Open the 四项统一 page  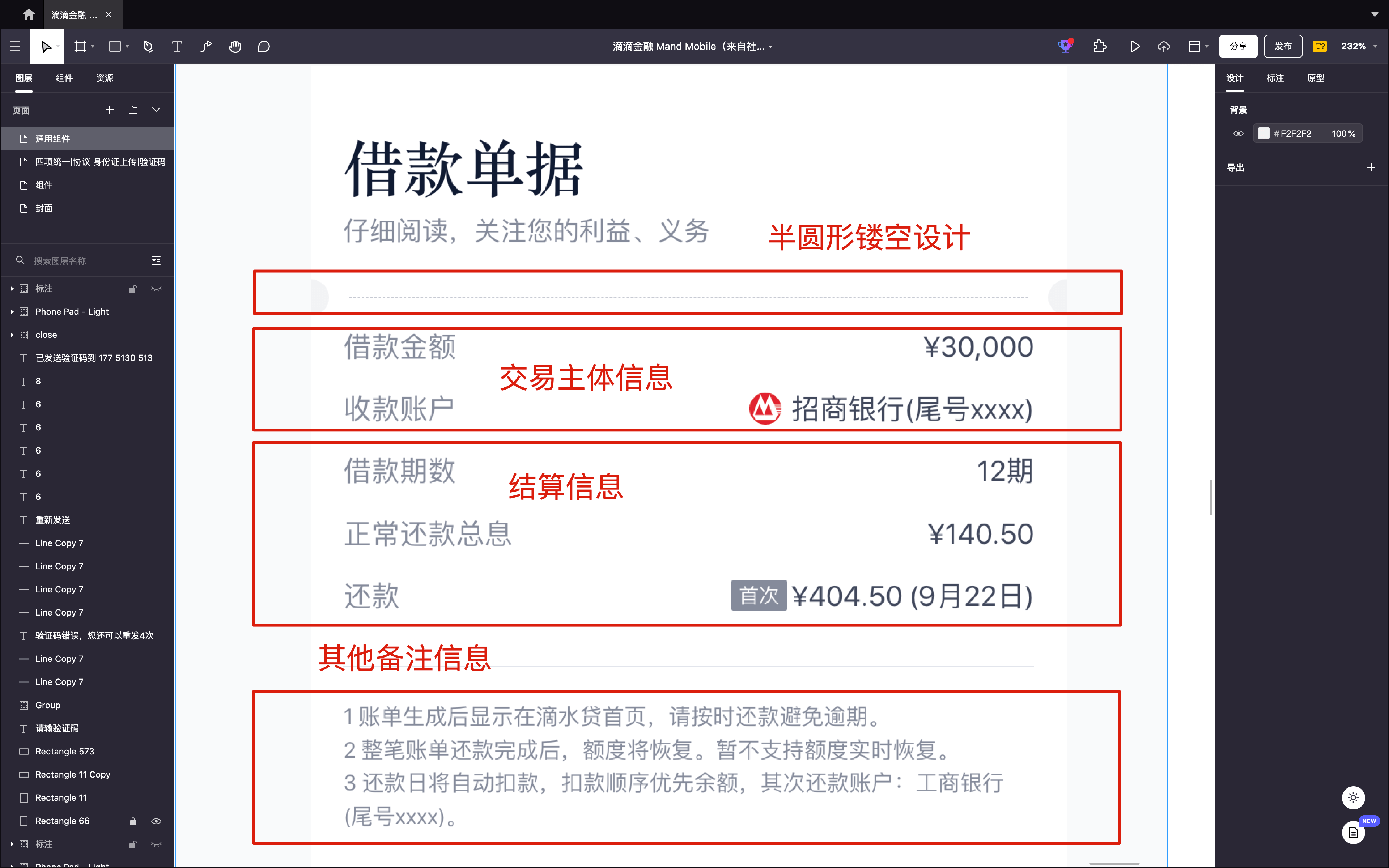(x=87, y=162)
